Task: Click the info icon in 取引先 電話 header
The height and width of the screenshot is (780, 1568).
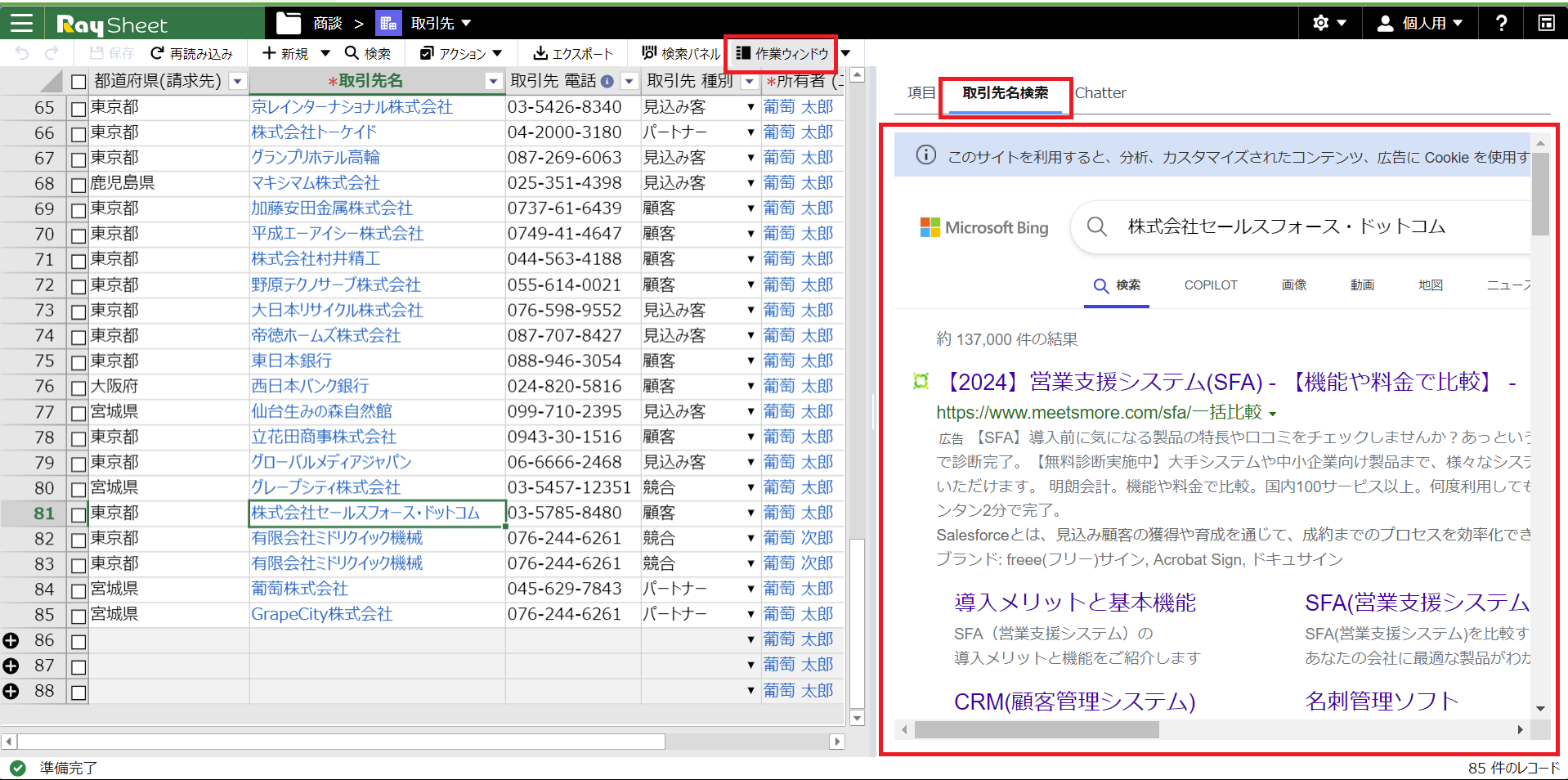Action: 607,81
